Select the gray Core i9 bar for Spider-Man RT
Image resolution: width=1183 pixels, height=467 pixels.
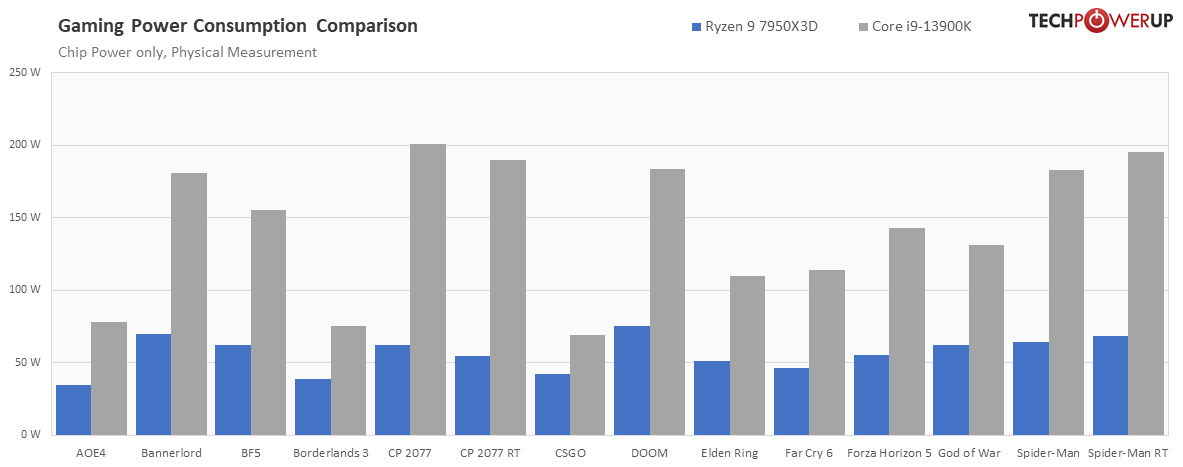pyautogui.click(x=1146, y=294)
